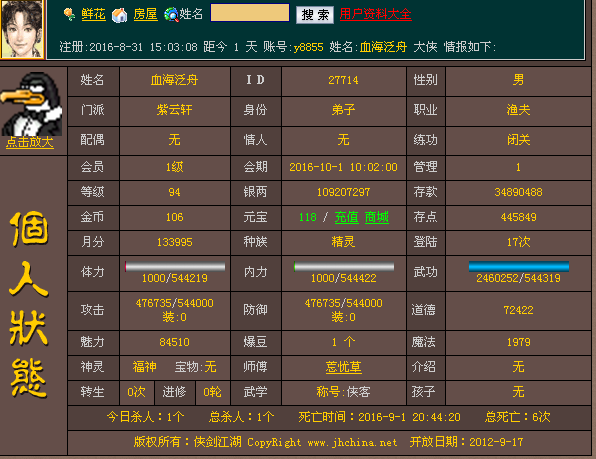This screenshot has height=459, width=596.
Task: Click the blue 武功 progress bar
Action: tap(519, 266)
